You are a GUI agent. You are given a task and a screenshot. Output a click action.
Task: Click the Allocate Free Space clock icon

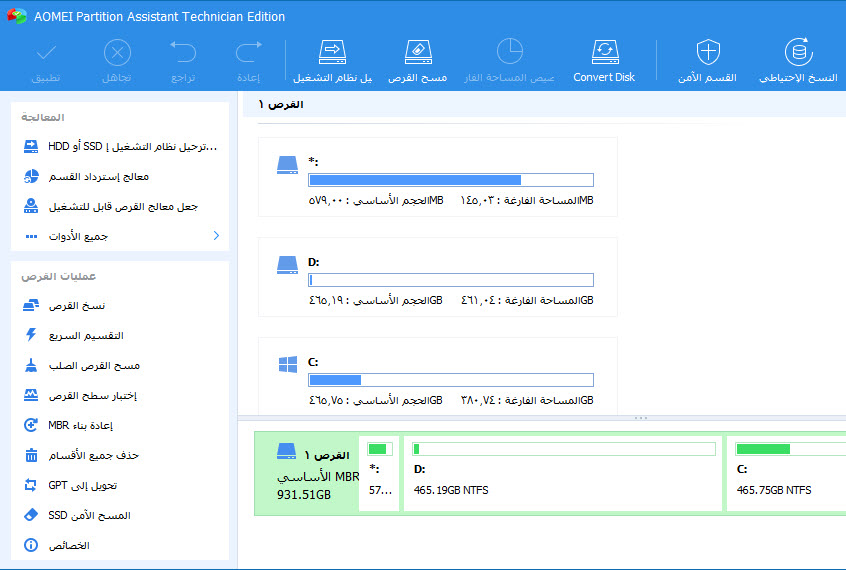click(x=509, y=51)
